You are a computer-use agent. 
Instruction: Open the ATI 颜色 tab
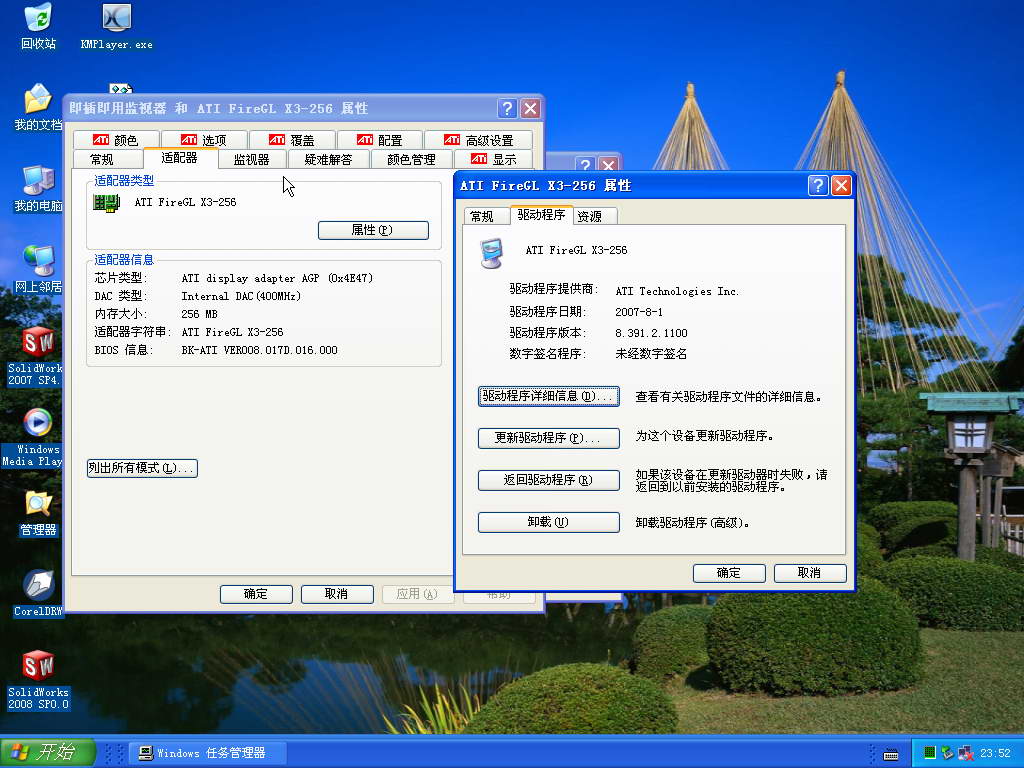point(116,140)
